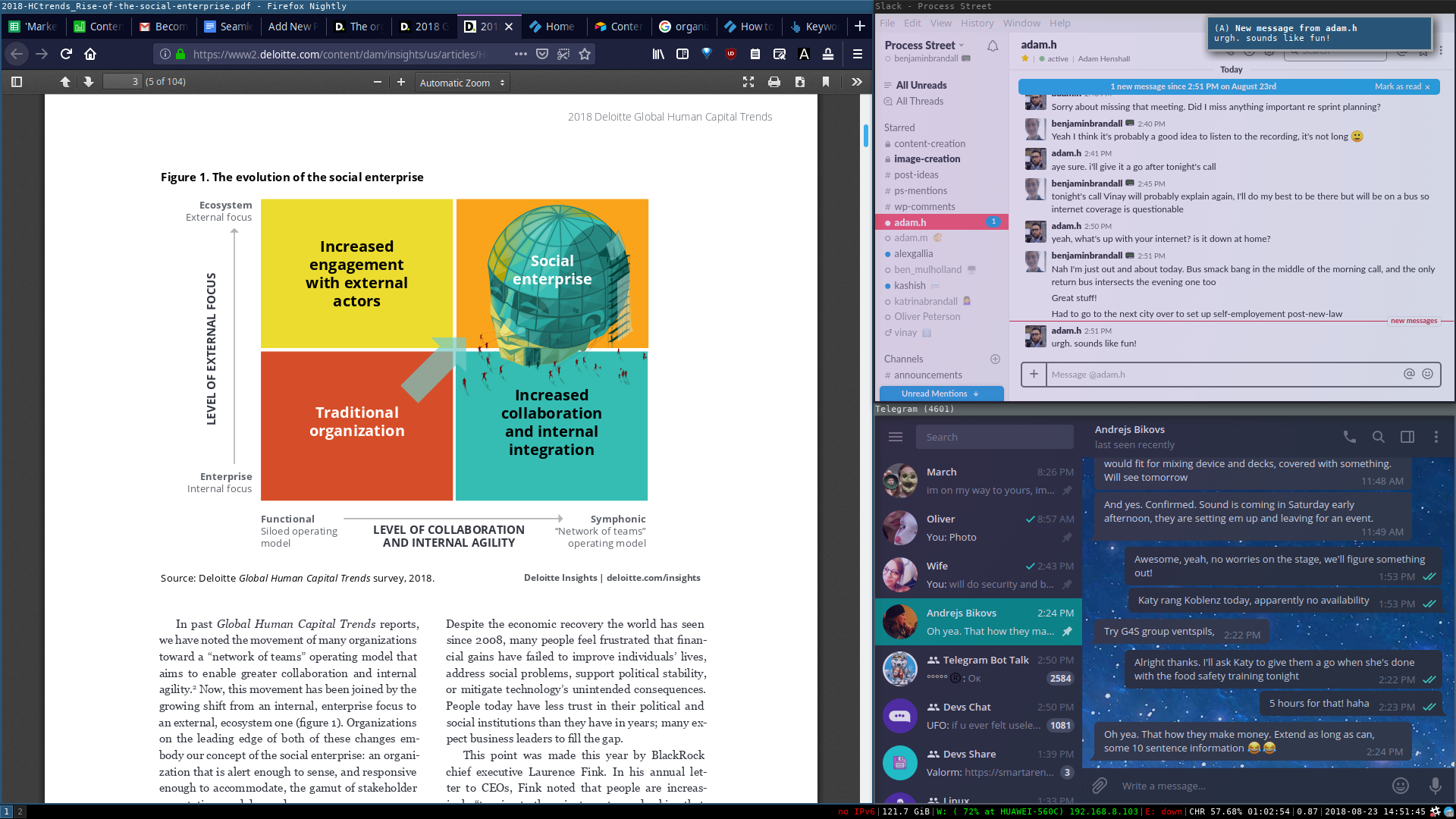
Task: Open Firefox library icon
Action: coord(658,54)
